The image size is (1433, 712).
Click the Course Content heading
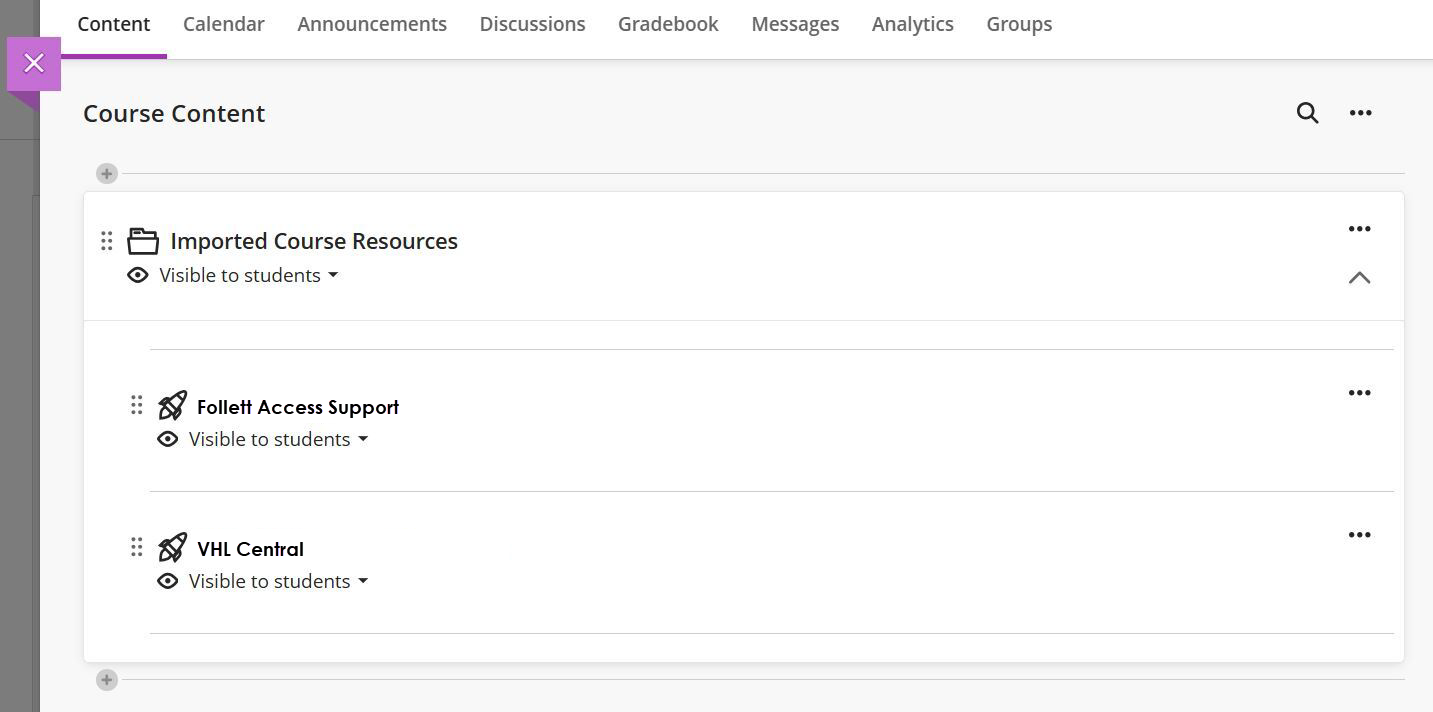pyautogui.click(x=174, y=113)
